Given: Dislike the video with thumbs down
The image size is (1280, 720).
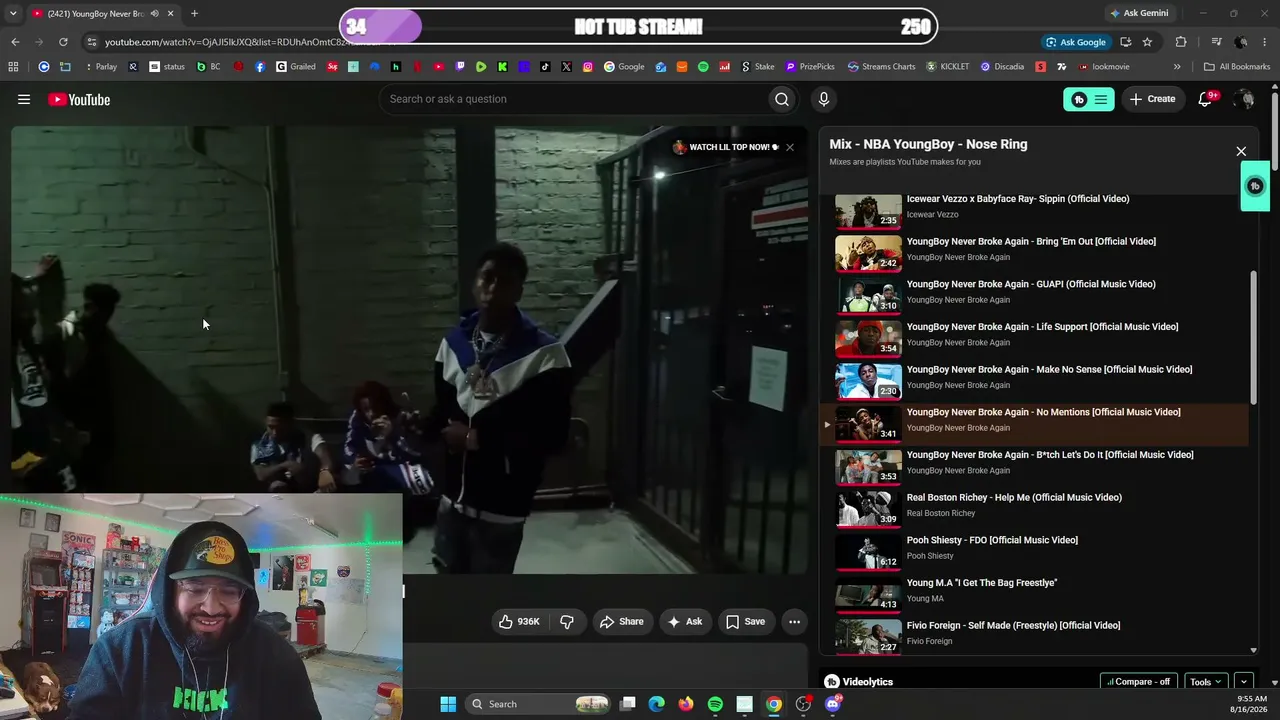Looking at the screenshot, I should (x=567, y=622).
